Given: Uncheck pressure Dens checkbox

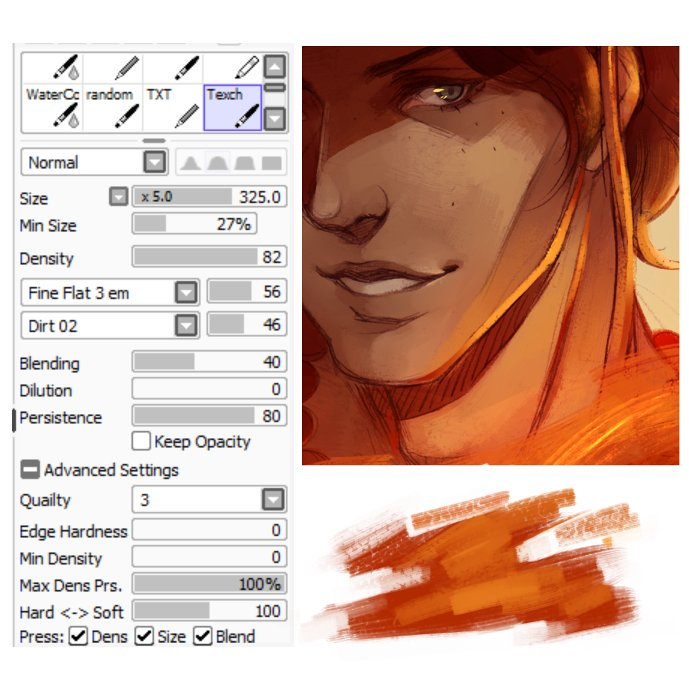Looking at the screenshot, I should click(x=78, y=636).
